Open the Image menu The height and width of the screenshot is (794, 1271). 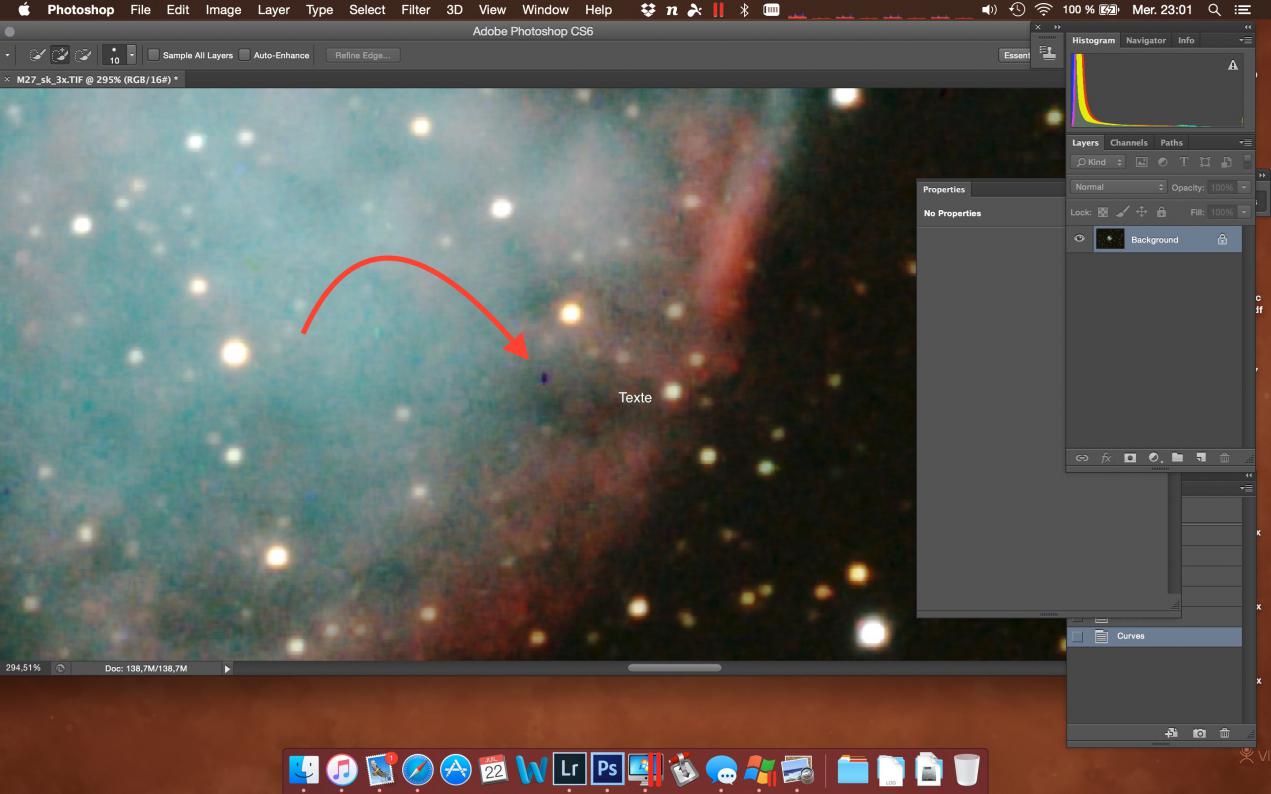(x=223, y=10)
